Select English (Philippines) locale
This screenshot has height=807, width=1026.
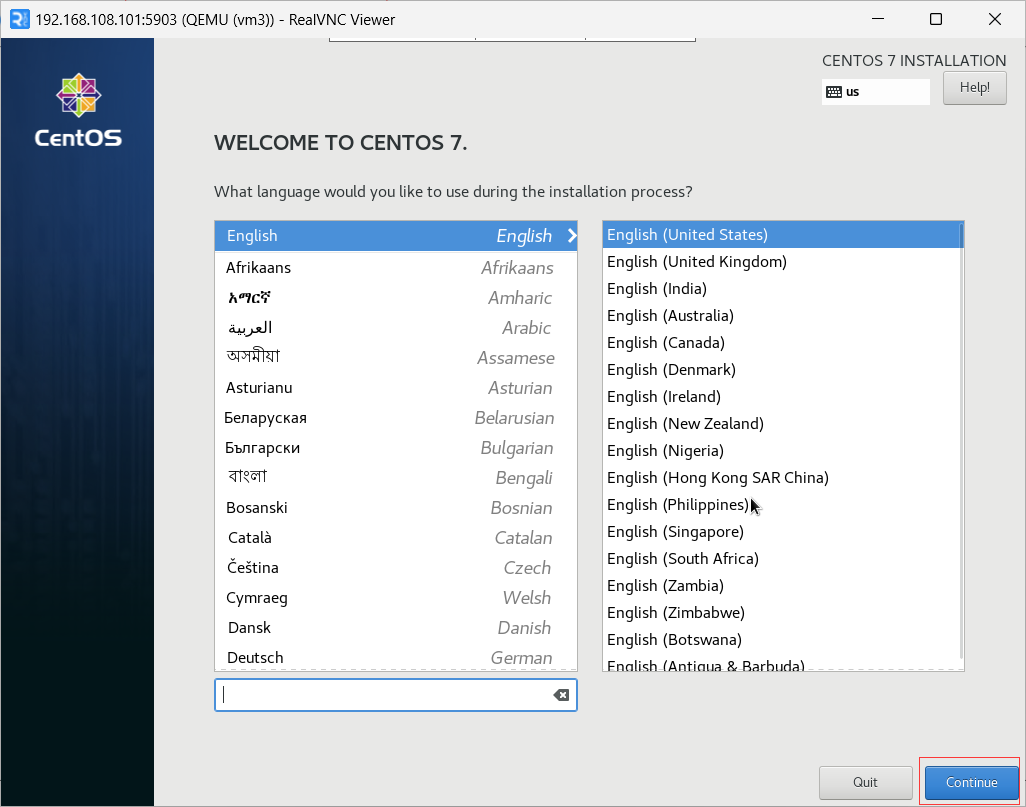coord(781,505)
